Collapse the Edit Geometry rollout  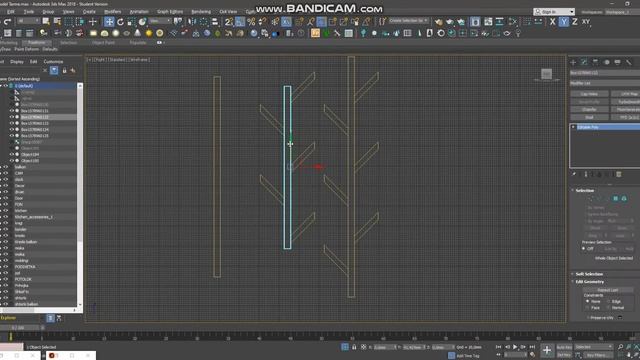588,282
